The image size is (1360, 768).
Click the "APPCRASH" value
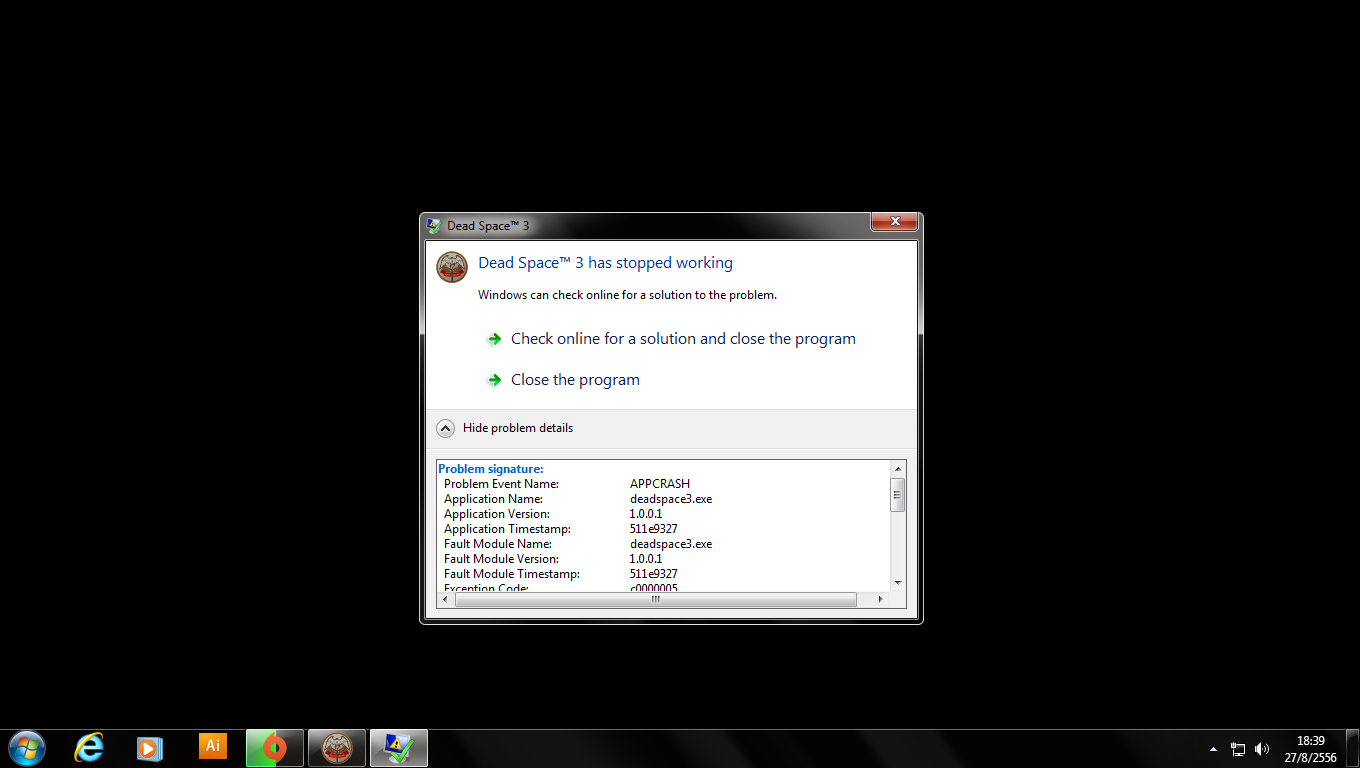click(x=660, y=484)
